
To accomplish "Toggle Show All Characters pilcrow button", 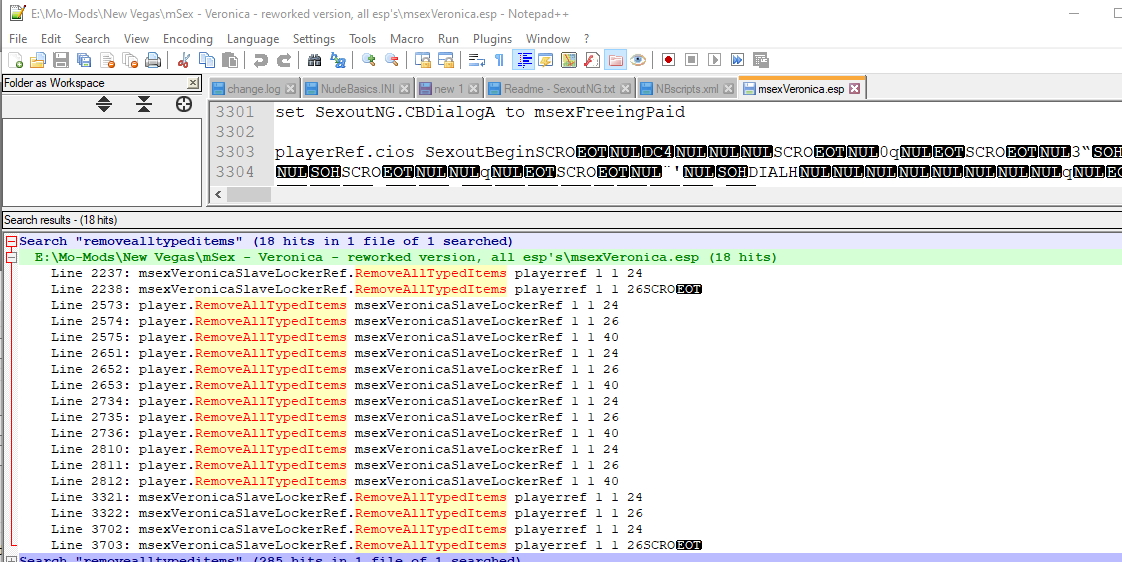I will [x=499, y=60].
